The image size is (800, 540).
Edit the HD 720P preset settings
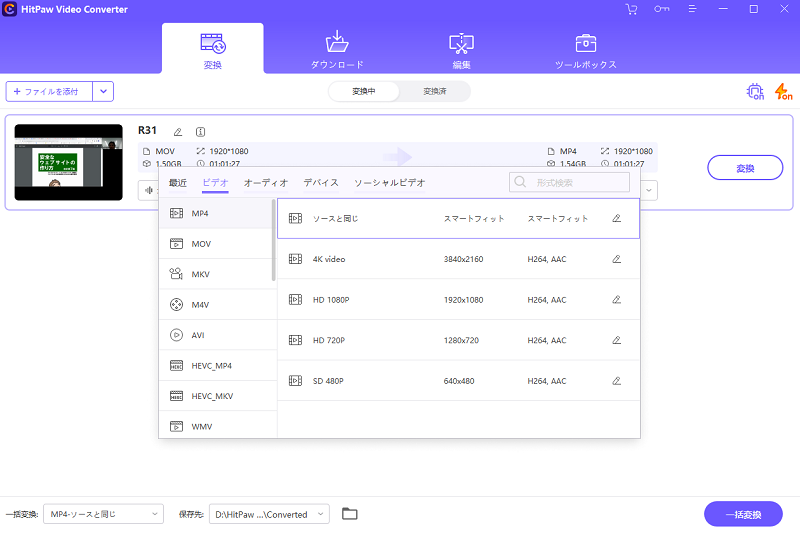616,340
